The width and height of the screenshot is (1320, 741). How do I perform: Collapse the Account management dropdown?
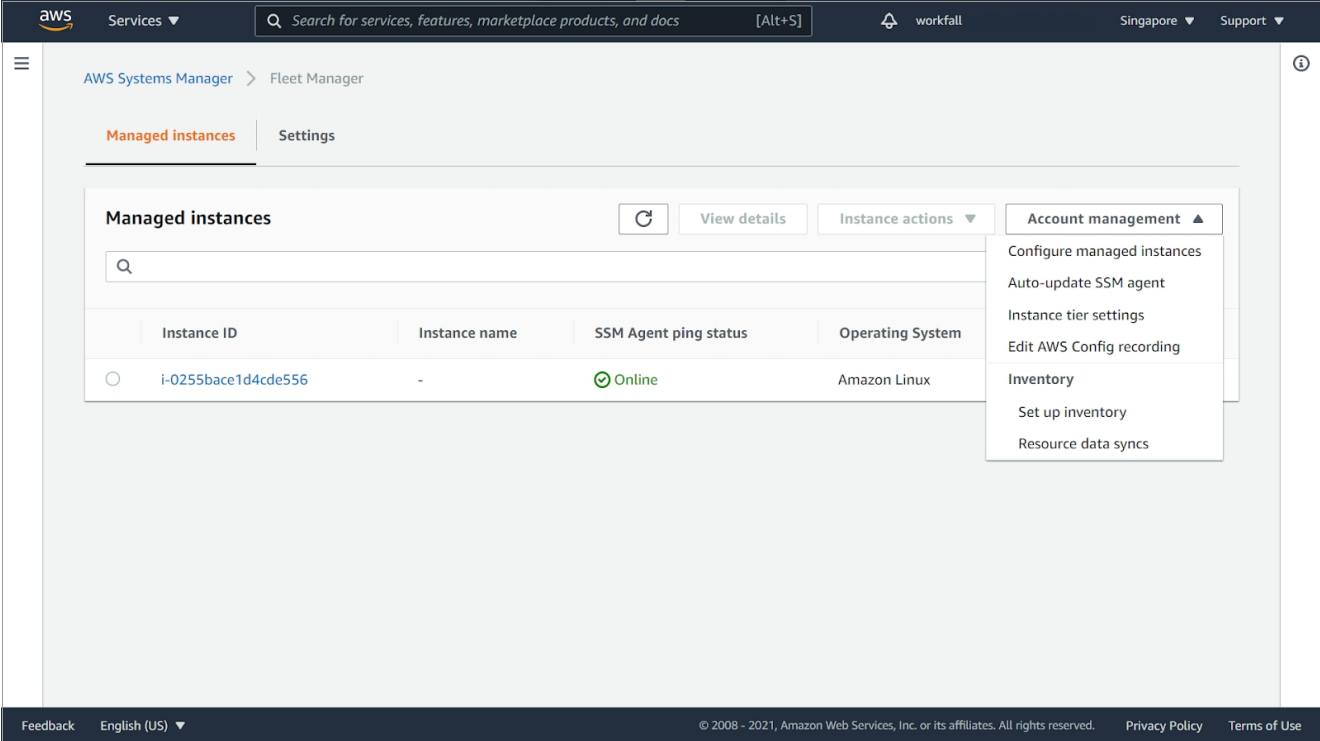pos(1114,219)
